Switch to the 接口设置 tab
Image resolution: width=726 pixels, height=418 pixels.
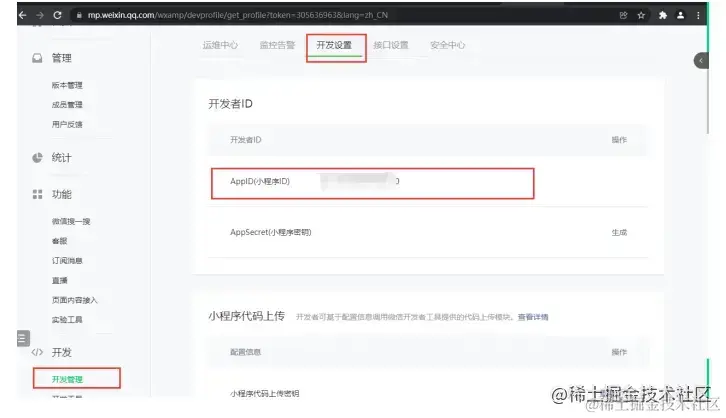click(x=391, y=45)
